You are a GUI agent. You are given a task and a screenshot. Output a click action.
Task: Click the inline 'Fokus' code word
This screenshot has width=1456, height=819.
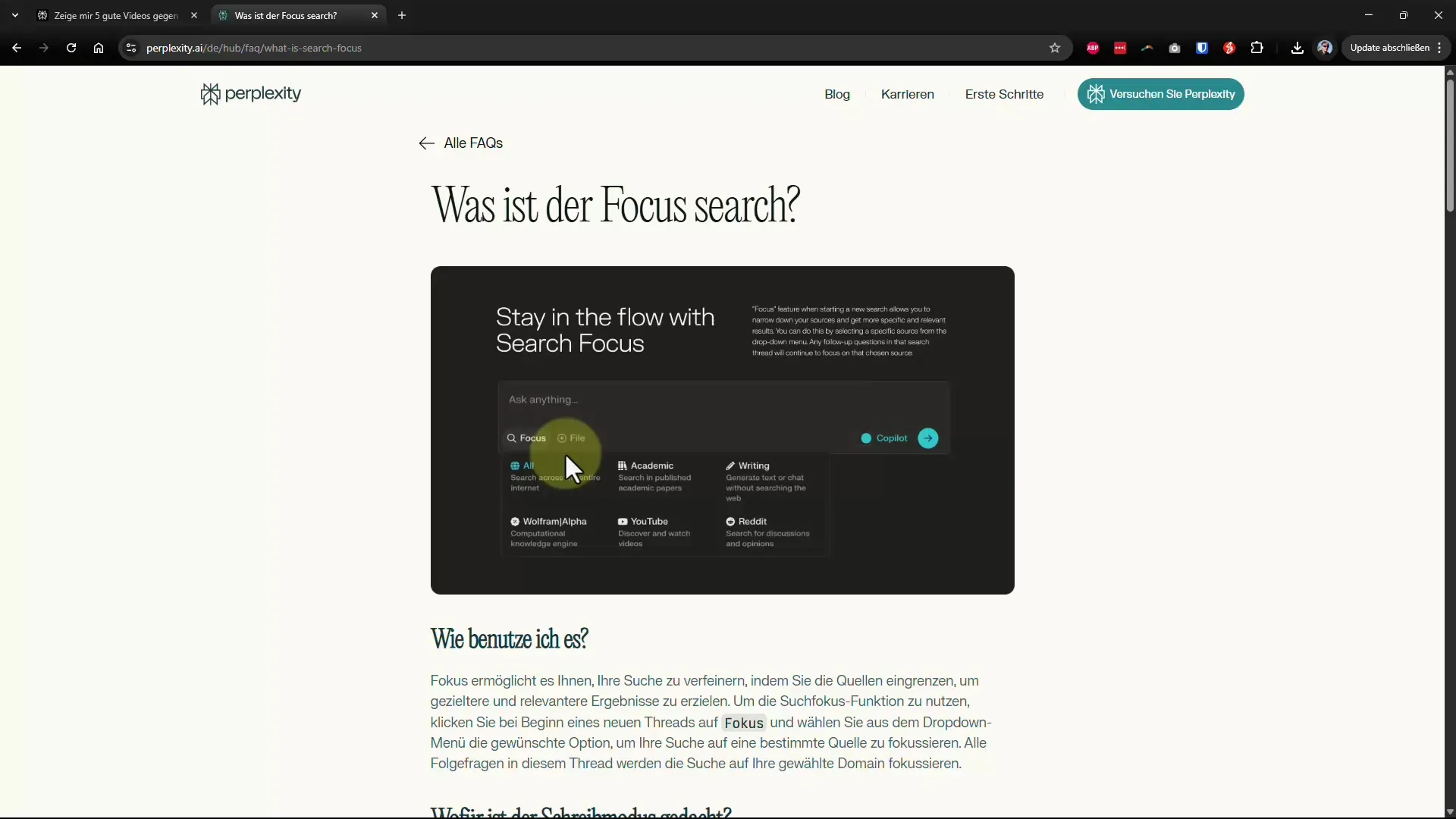click(x=743, y=723)
